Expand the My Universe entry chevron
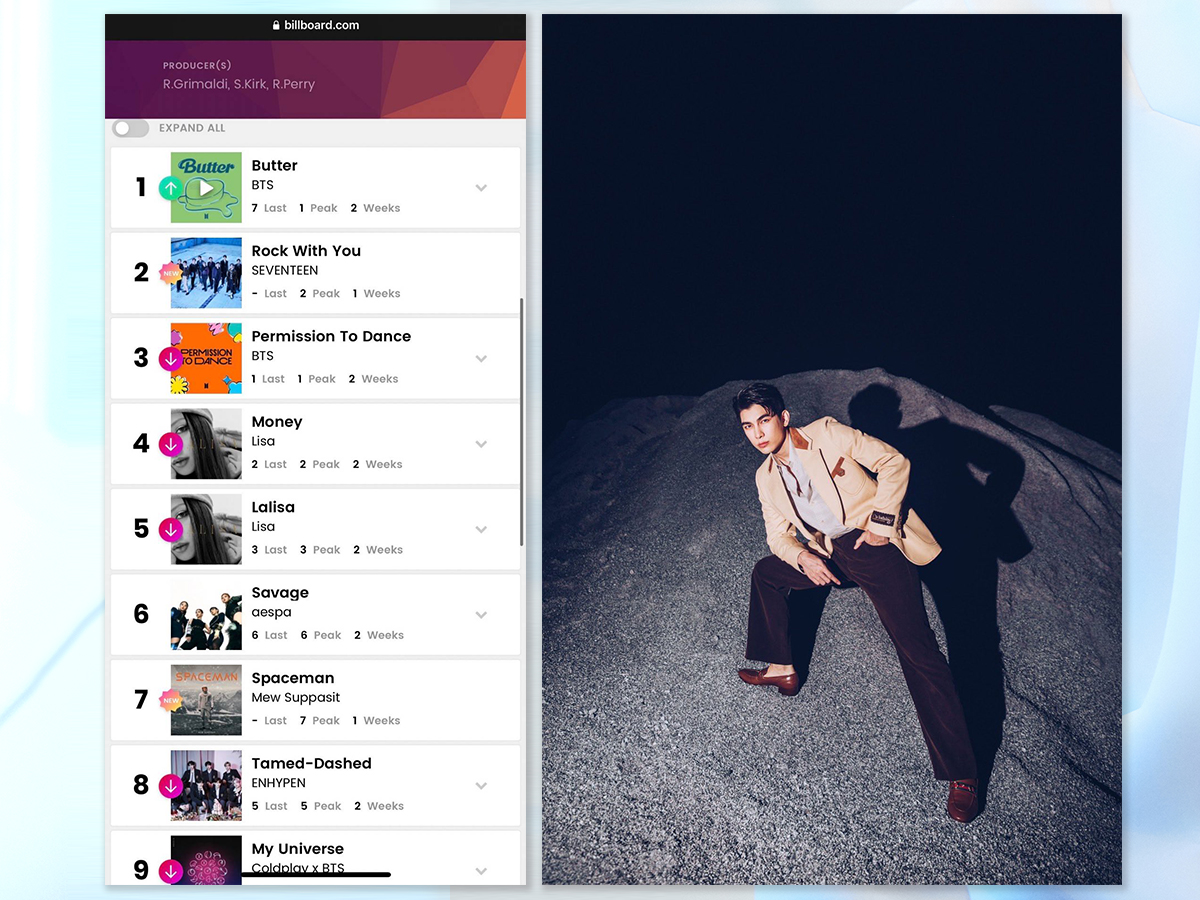 (x=481, y=871)
